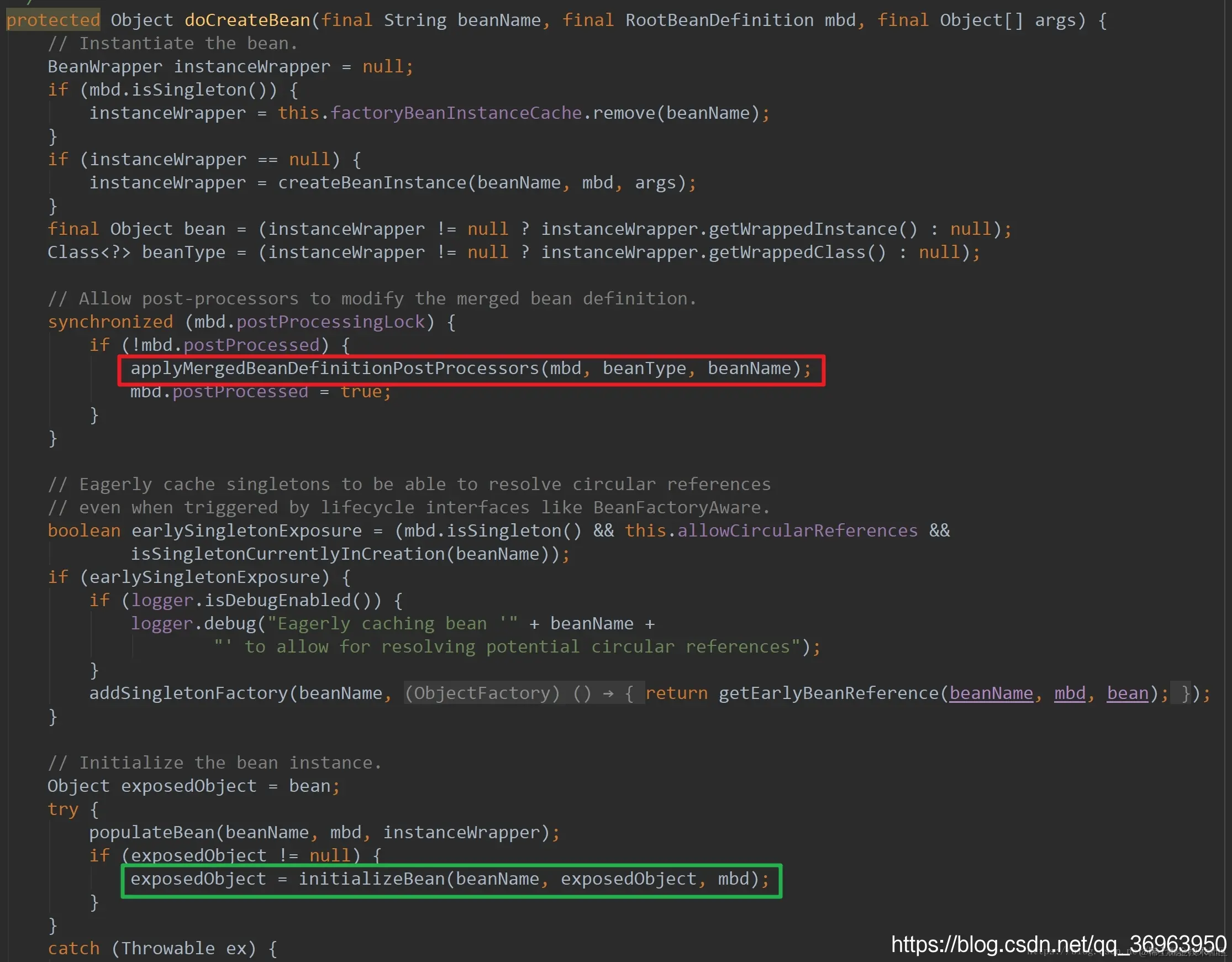1232x962 pixels.
Task: Click the allowCircularReferences field
Action: [x=797, y=530]
